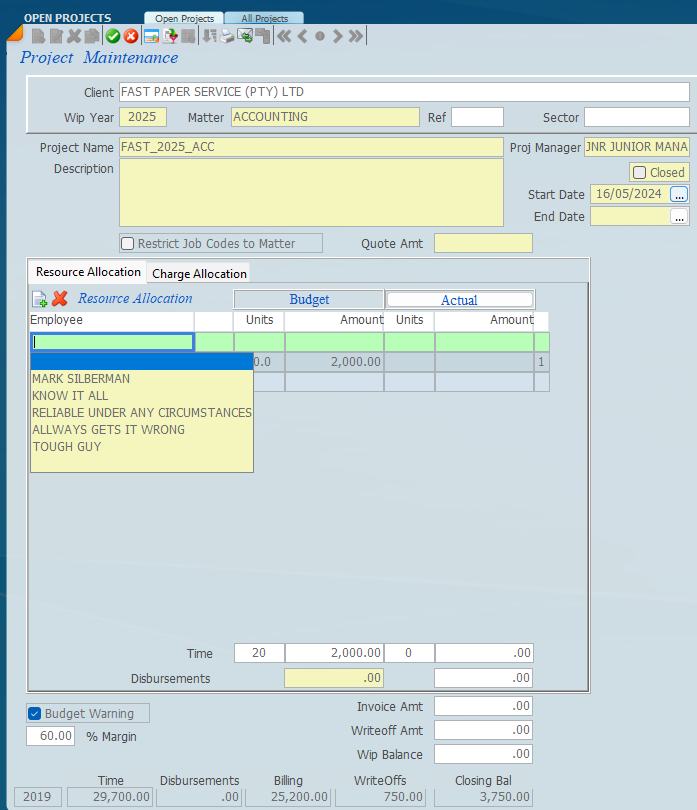Click the green checkmark save icon

pos(113,36)
